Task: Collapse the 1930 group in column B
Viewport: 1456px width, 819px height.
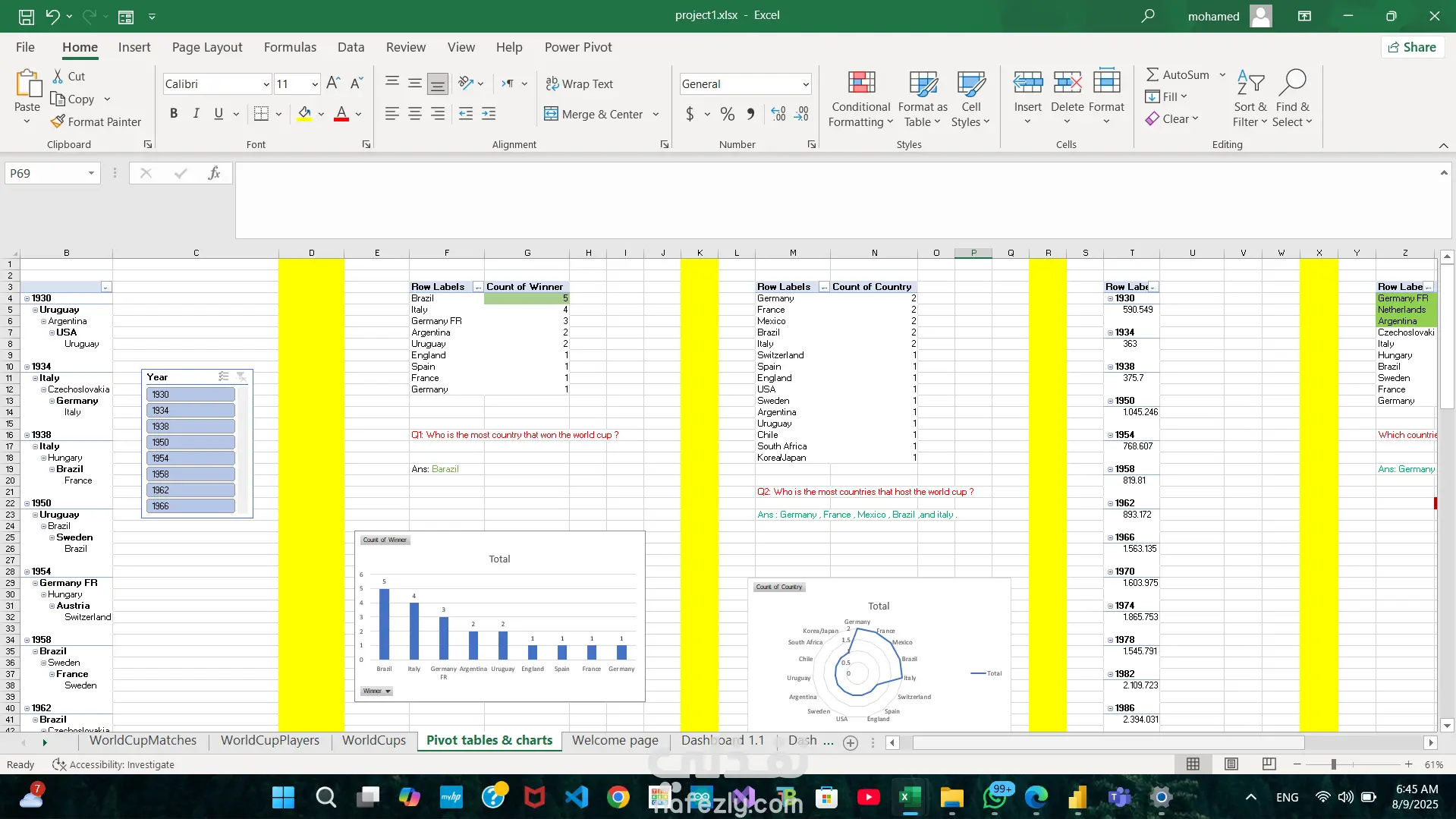Action: coord(27,298)
